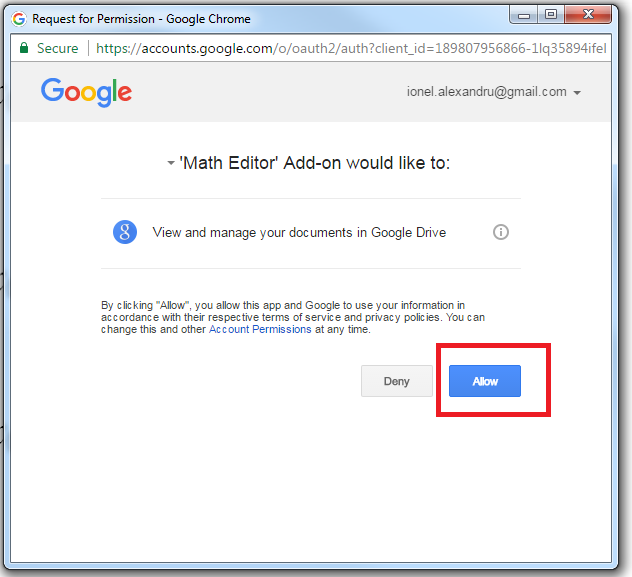632x577 pixels.
Task: Click 'View and manage your documents' permission row
Action: tap(299, 232)
